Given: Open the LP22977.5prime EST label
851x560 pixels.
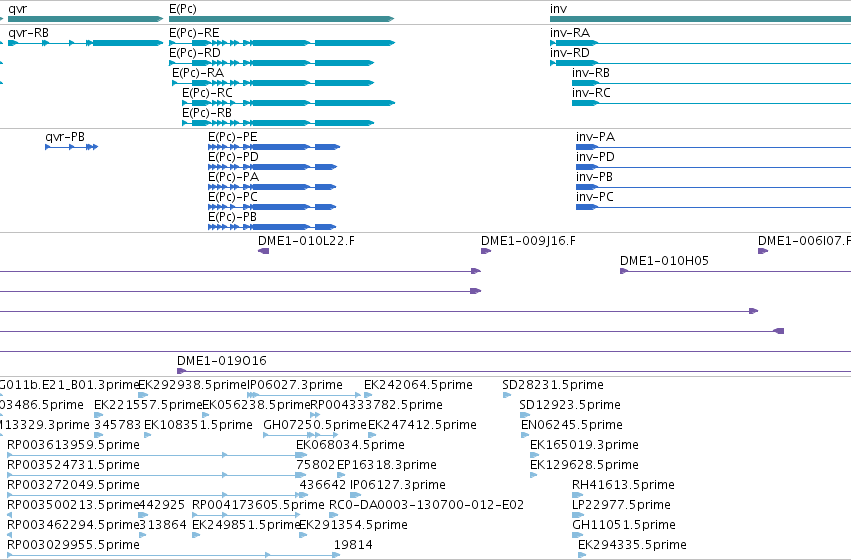Looking at the screenshot, I should [621, 505].
